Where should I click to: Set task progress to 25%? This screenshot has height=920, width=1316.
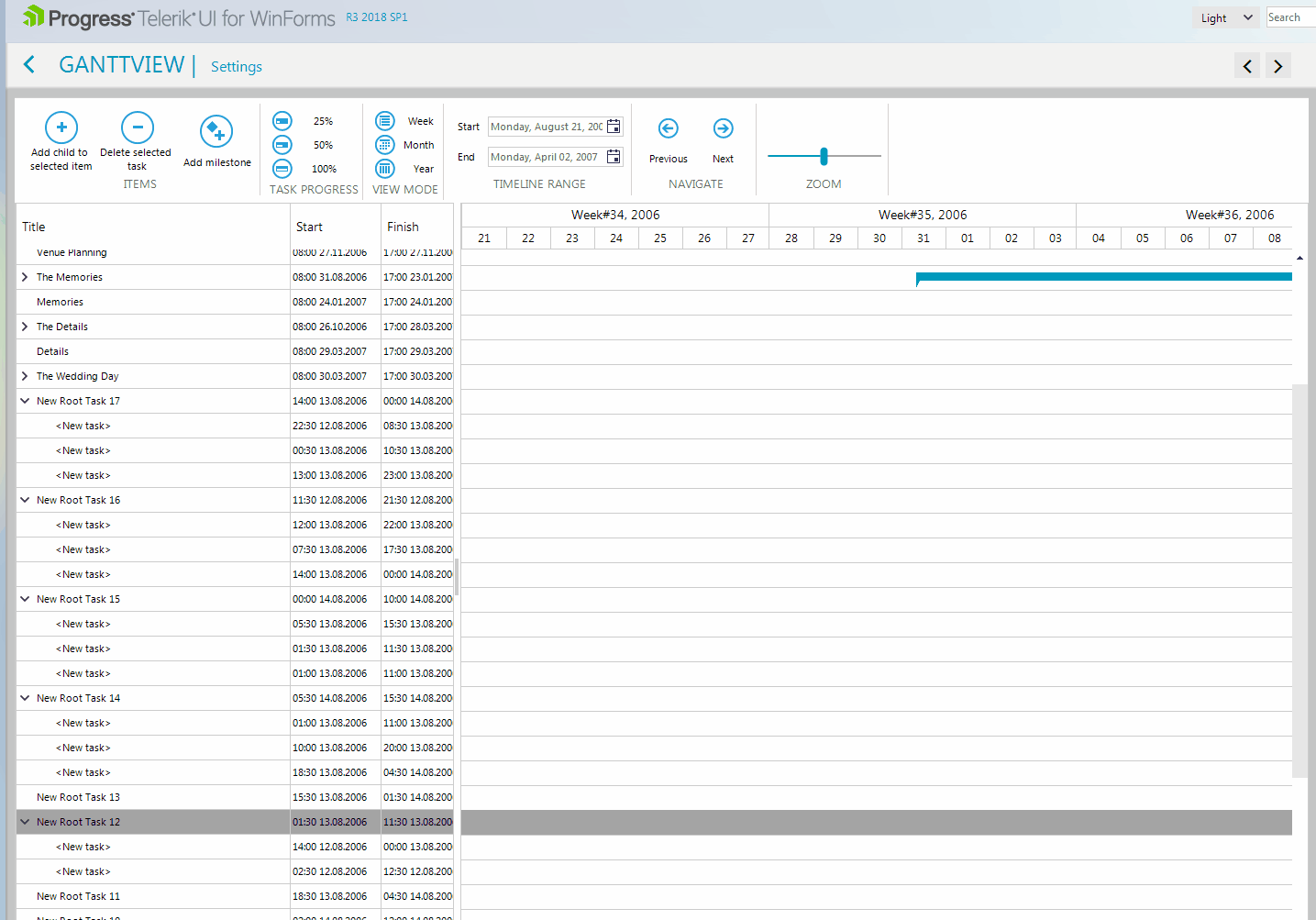(282, 121)
